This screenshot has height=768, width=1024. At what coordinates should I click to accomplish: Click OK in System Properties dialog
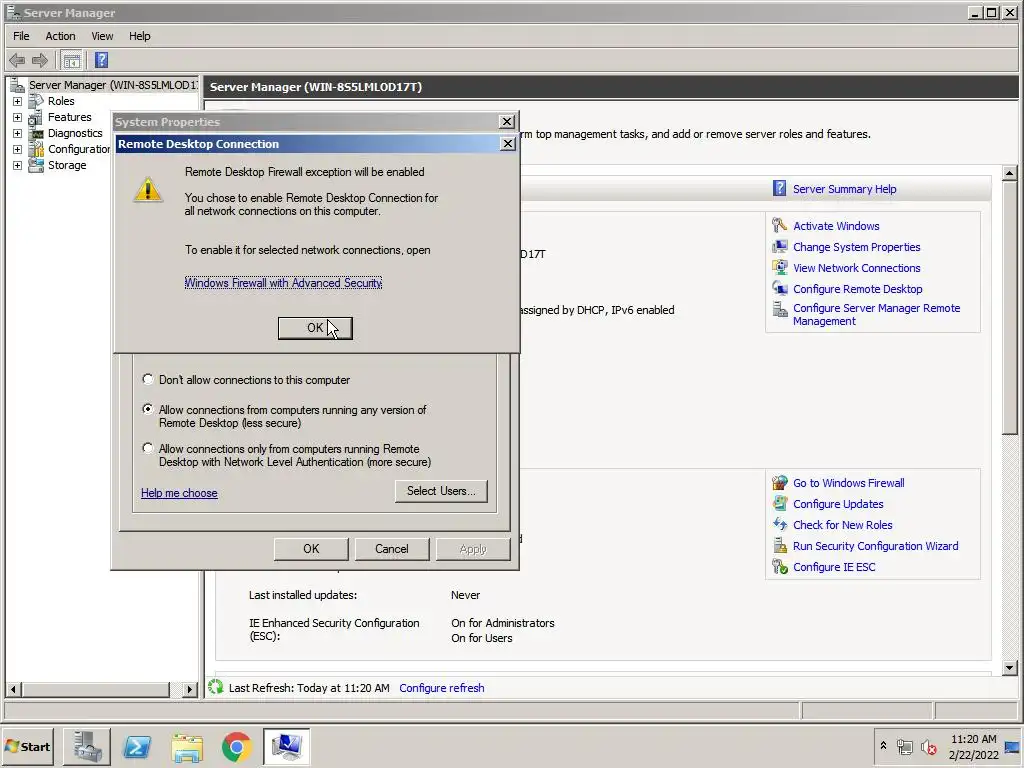(311, 549)
